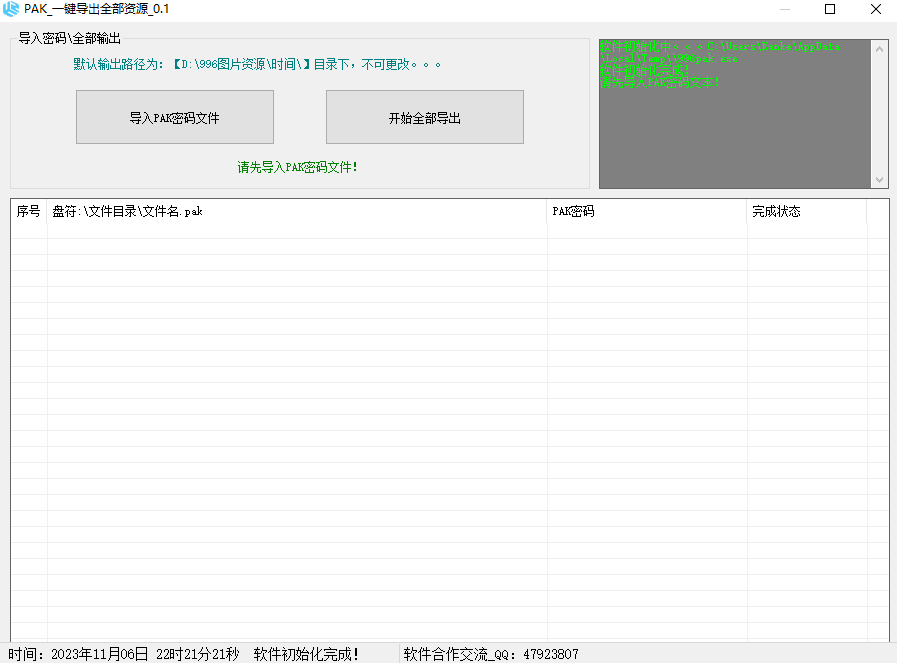
Task: Maximize the PAK export window
Action: 830,9
